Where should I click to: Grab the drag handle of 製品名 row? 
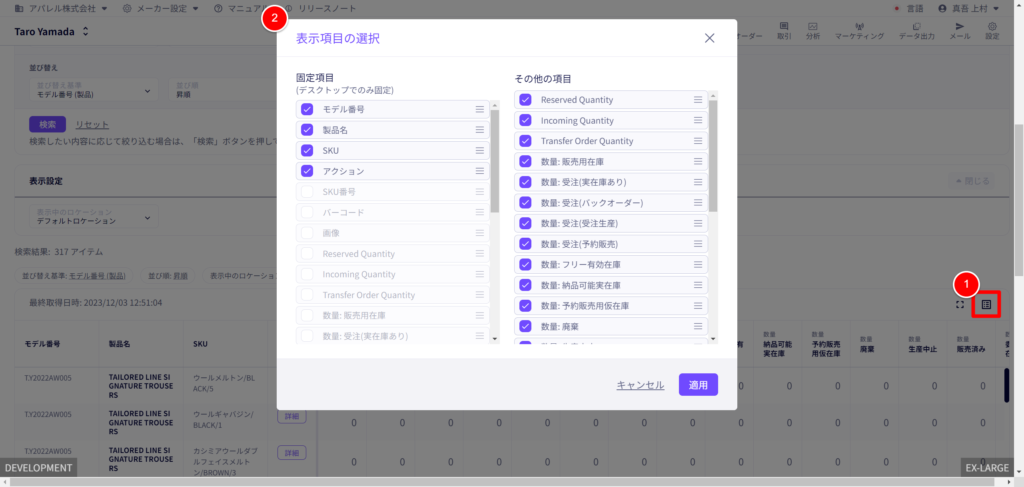click(480, 130)
